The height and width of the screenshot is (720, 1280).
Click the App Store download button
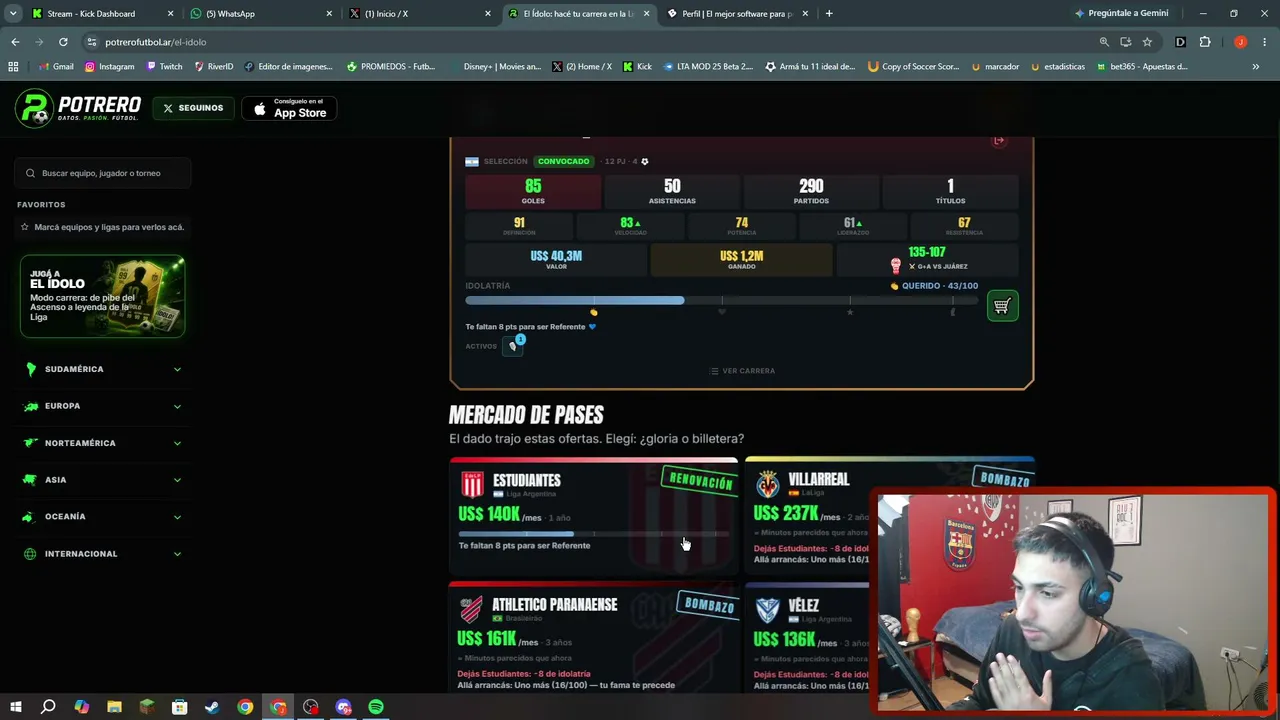click(x=289, y=108)
